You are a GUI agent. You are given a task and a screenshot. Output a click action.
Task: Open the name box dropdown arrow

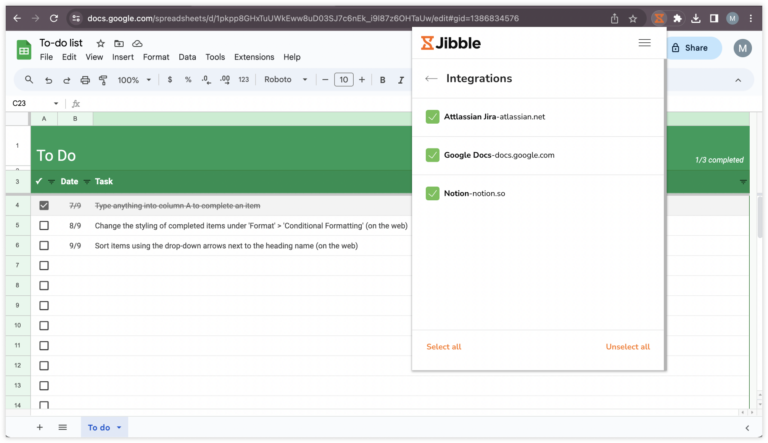pos(56,103)
